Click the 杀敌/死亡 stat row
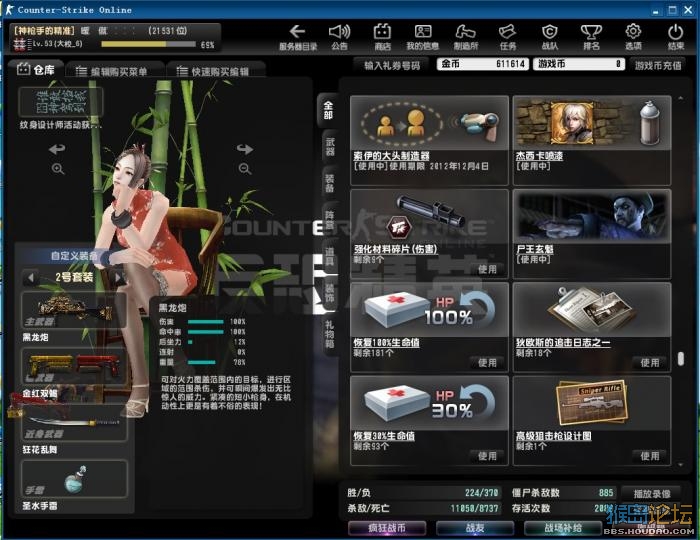The height and width of the screenshot is (540, 700). point(422,508)
